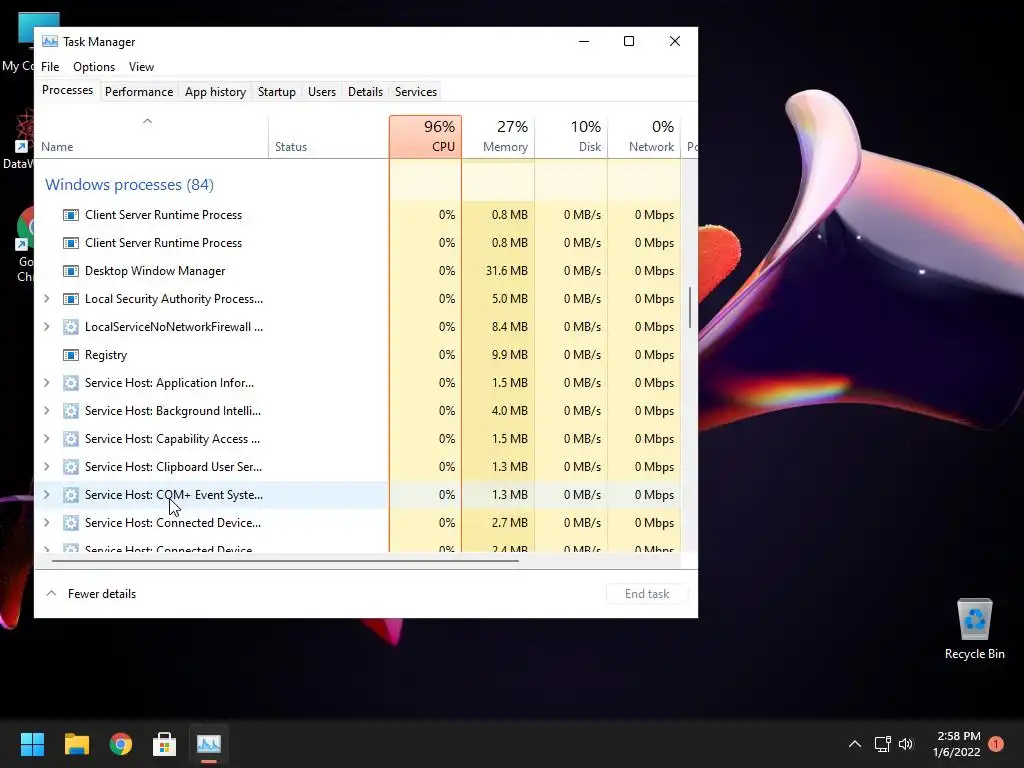Image resolution: width=1024 pixels, height=768 pixels.
Task: Open the Windows Start menu
Action: tap(32, 744)
